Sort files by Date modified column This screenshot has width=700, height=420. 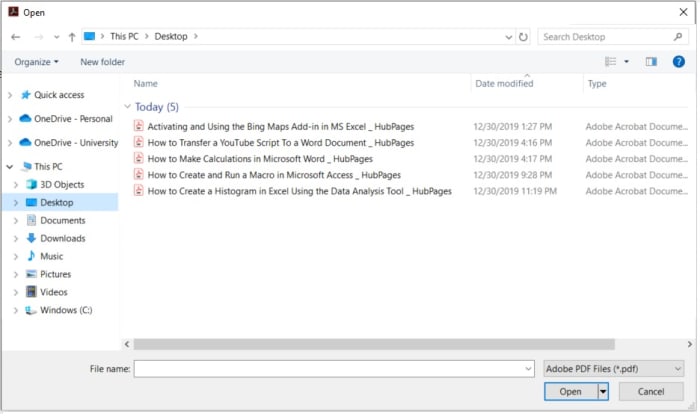click(x=504, y=83)
